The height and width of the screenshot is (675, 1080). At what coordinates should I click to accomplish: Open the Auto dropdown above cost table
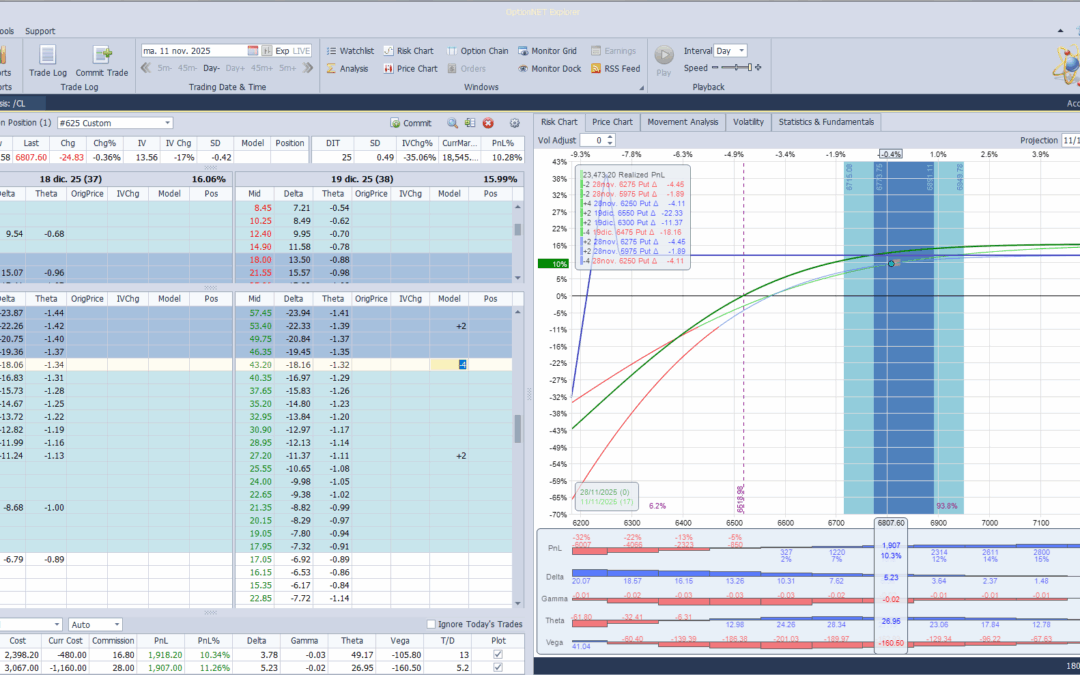[x=116, y=625]
